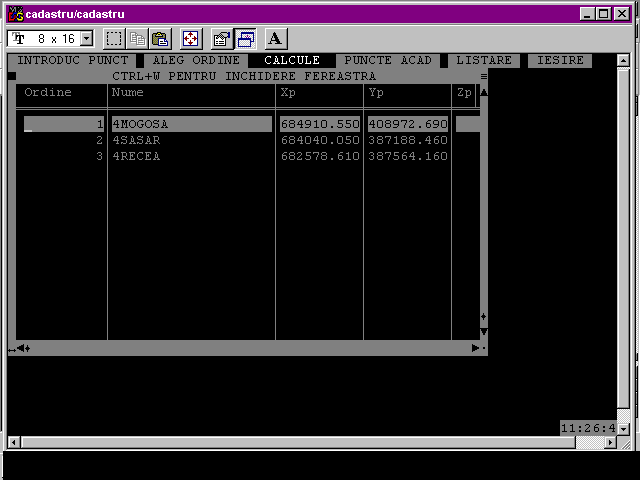This screenshot has height=480, width=640.
Task: Open the INTRODUC PUNCT menu
Action: [x=73, y=61]
